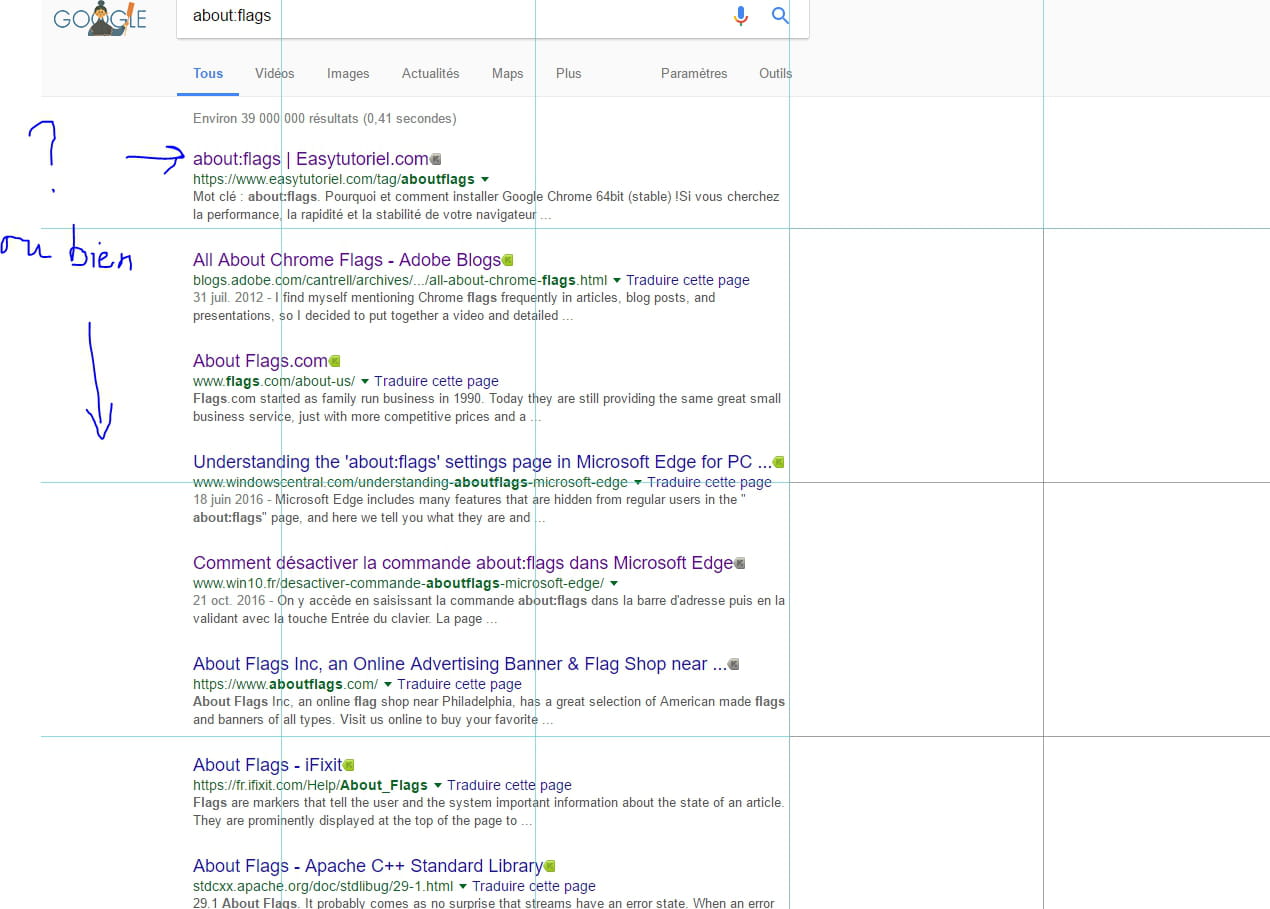Open Paramètres menu
1270x909 pixels.
click(x=694, y=73)
